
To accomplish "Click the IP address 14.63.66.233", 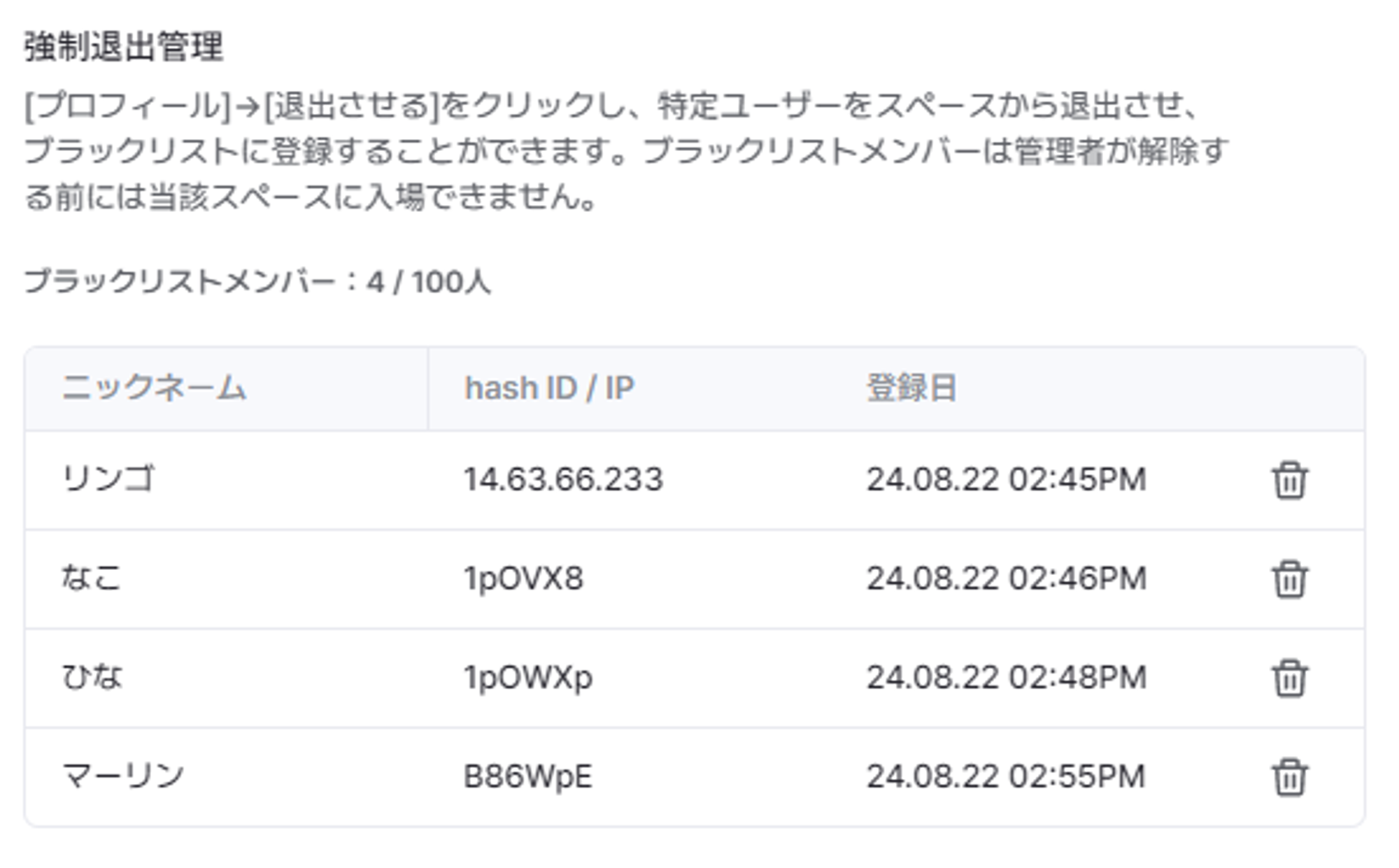I will click(563, 480).
